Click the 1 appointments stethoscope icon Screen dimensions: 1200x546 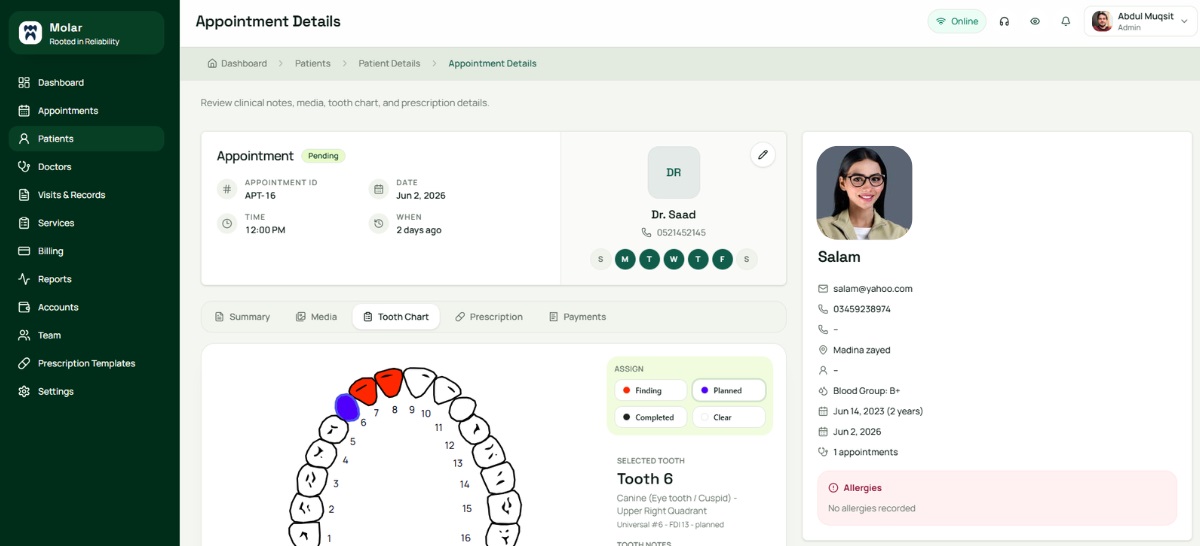tap(823, 452)
